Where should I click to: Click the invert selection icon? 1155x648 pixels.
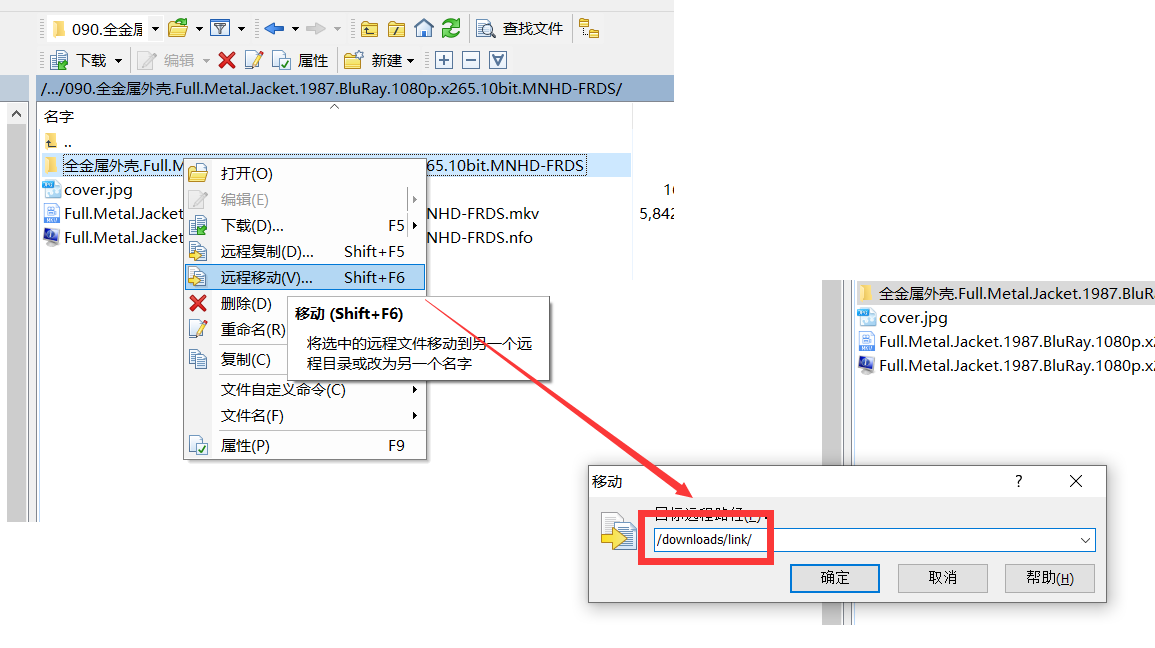498,60
